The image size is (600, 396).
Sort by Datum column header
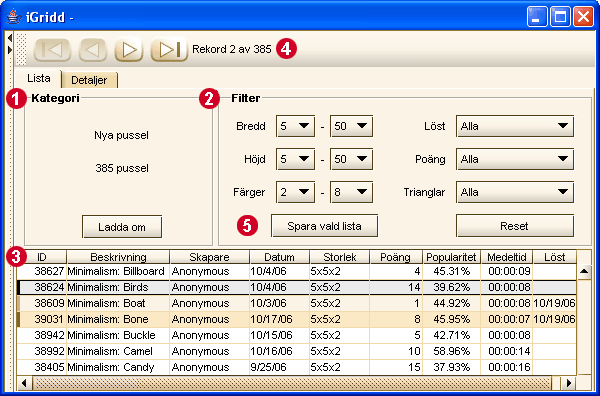coord(279,257)
